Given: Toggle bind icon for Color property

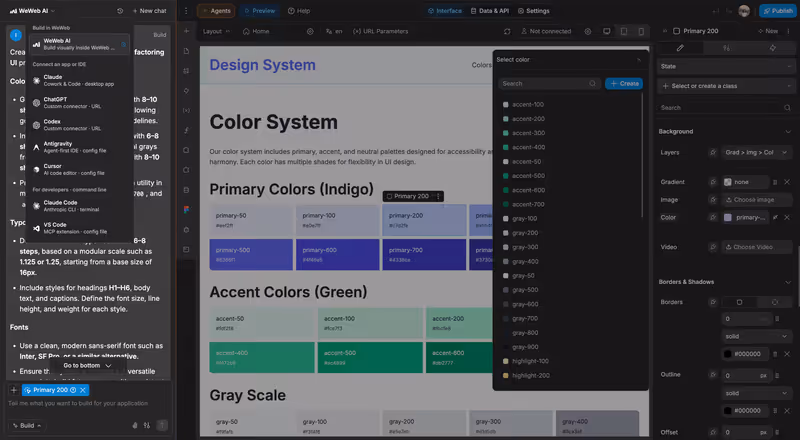Looking at the screenshot, I should pyautogui.click(x=713, y=217).
